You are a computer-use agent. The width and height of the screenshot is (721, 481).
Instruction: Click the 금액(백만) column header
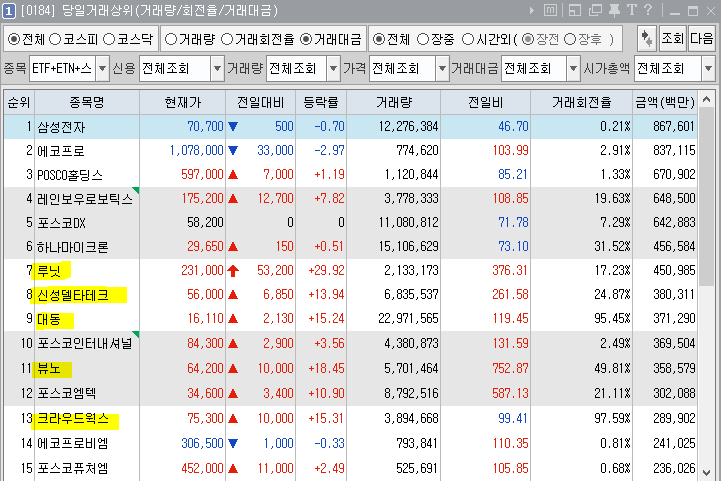[x=665, y=102]
